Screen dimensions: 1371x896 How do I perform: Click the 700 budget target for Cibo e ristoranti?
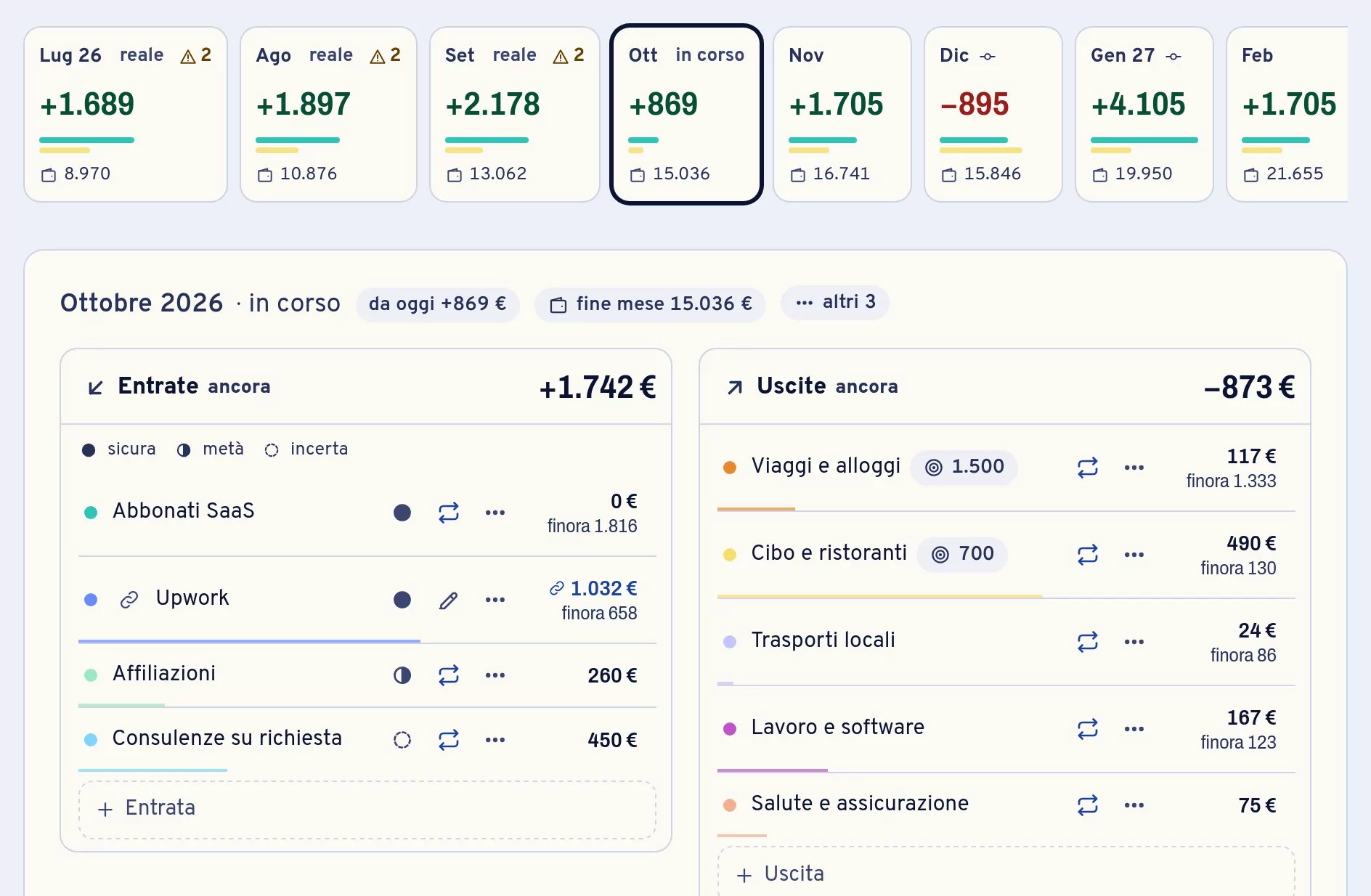[x=963, y=554]
